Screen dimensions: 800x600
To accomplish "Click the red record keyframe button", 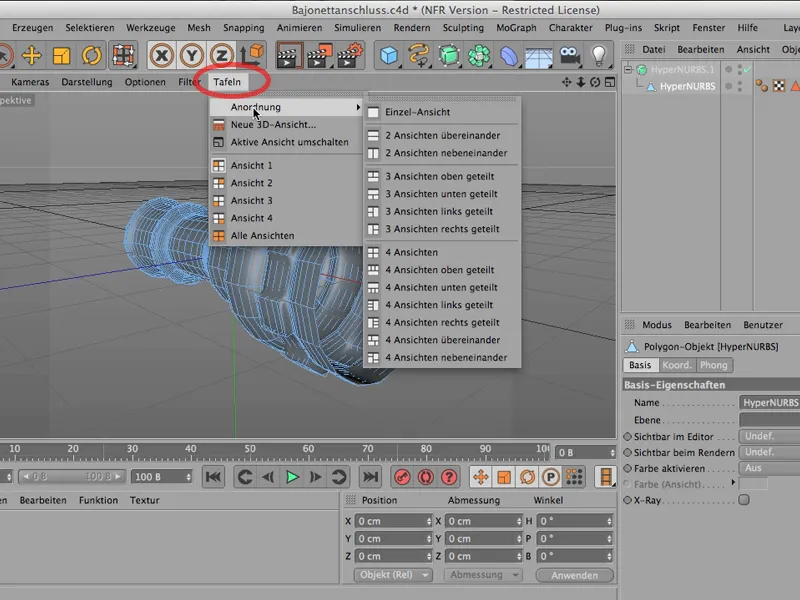I will point(402,477).
